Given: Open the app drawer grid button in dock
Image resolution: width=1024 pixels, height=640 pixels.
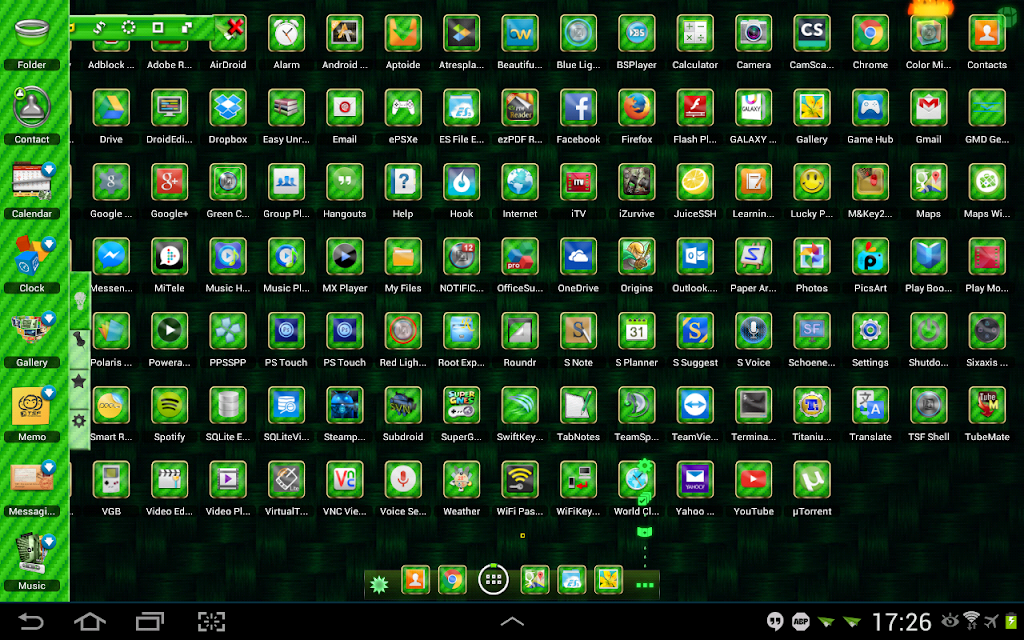Looking at the screenshot, I should 493,579.
